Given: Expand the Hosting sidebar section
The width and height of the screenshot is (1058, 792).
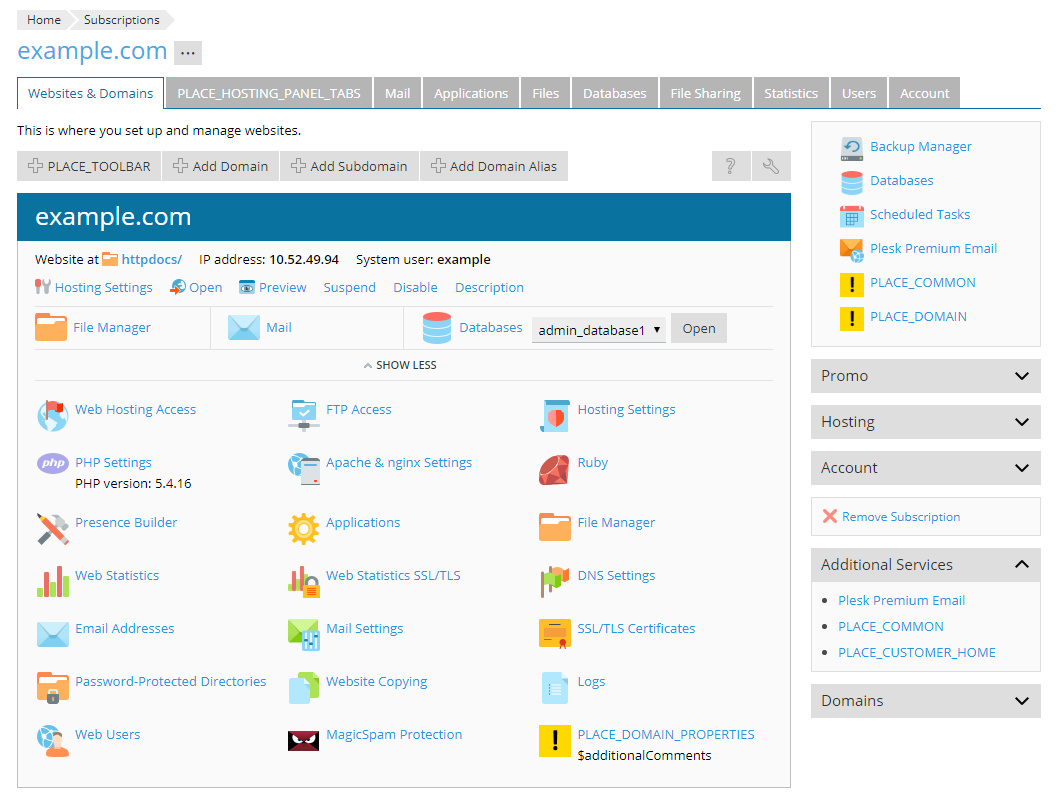Looking at the screenshot, I should pyautogui.click(x=925, y=422).
